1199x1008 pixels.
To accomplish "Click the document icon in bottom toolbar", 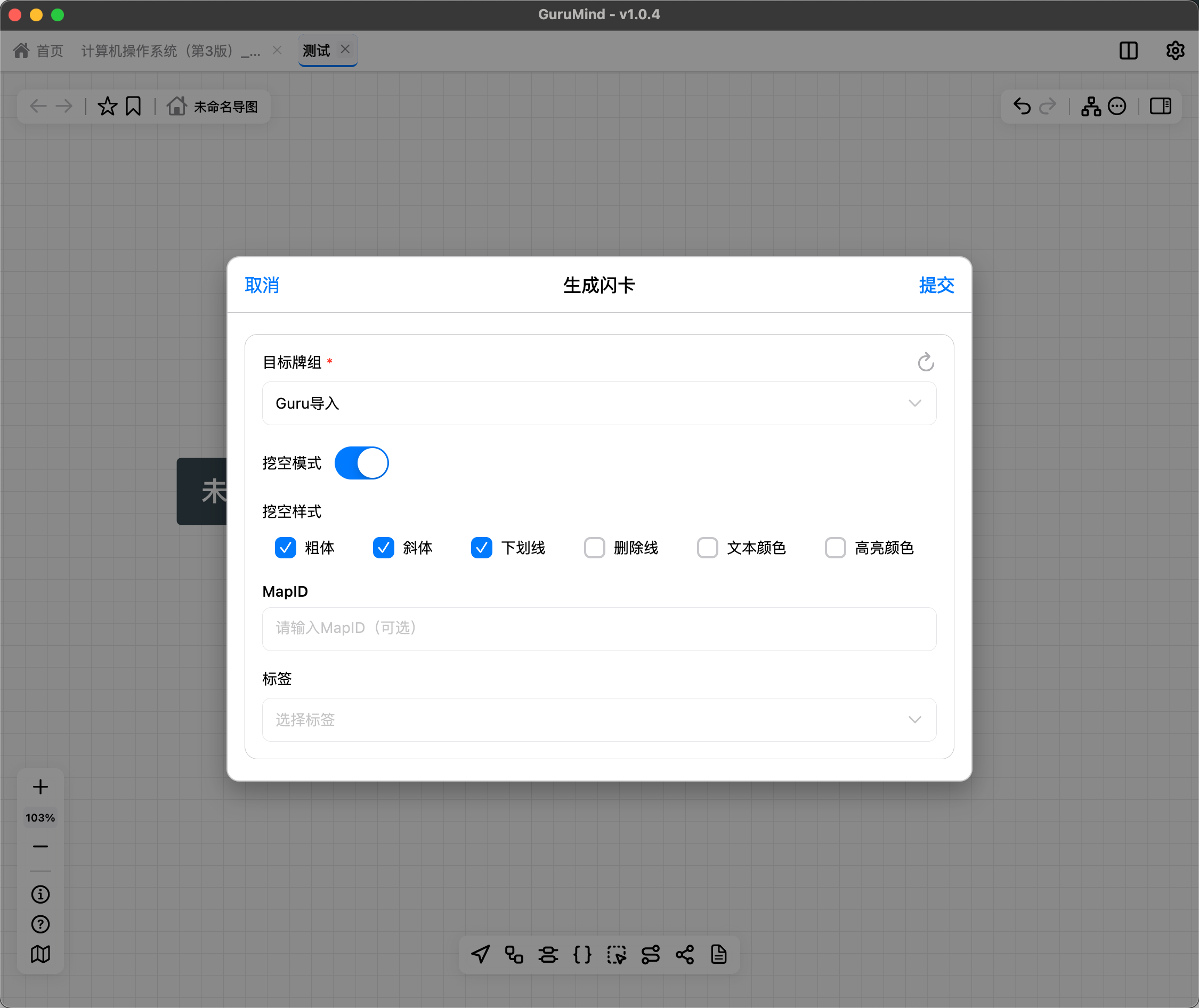I will coord(718,954).
